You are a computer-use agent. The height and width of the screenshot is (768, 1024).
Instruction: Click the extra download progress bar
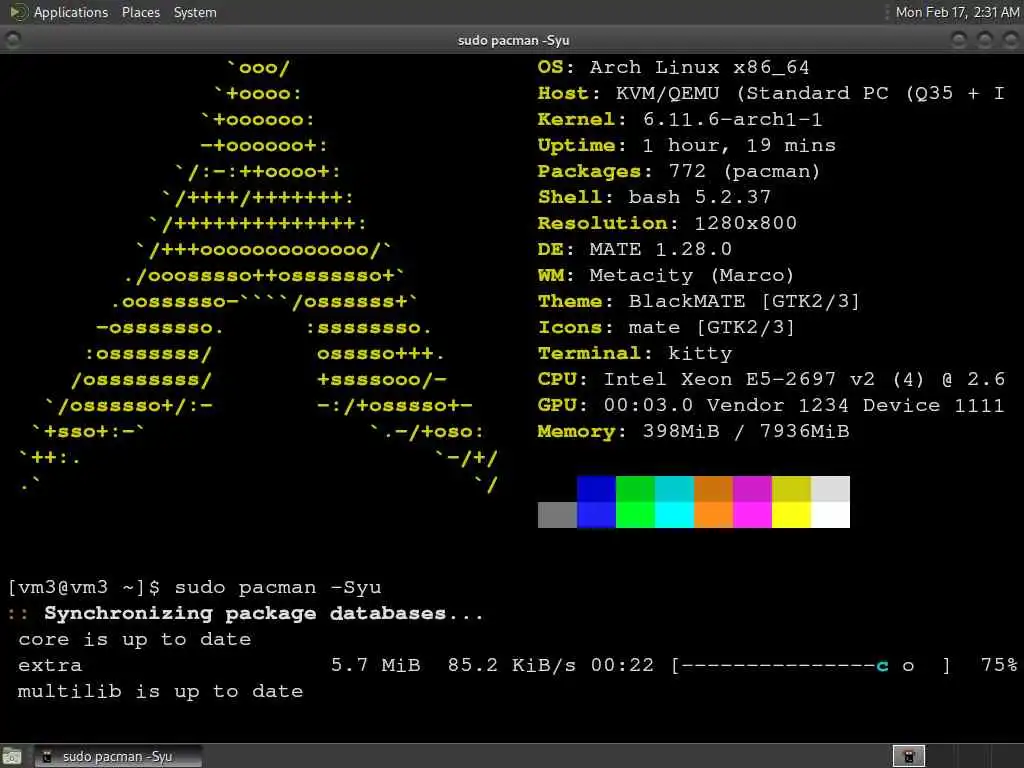(811, 665)
